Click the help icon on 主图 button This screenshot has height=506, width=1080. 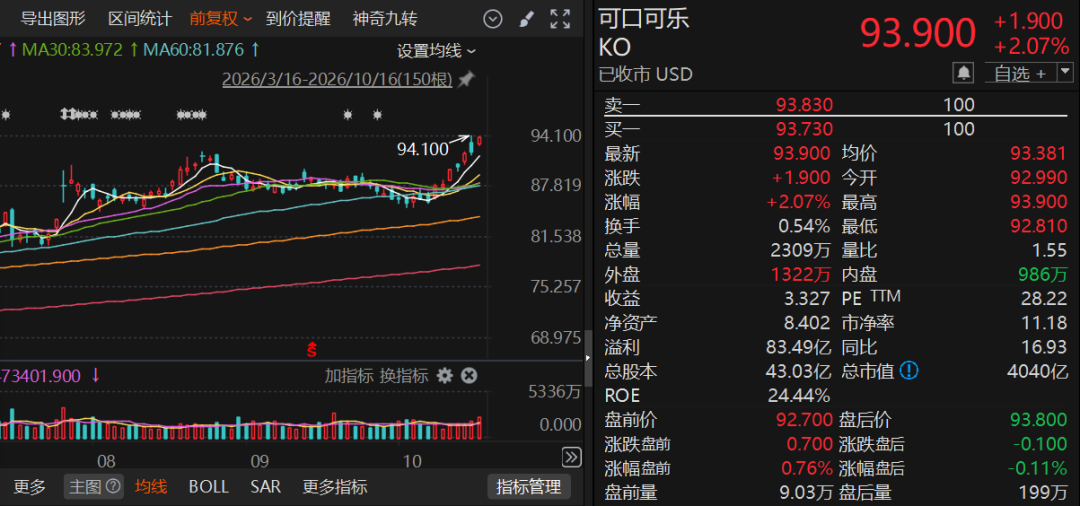[x=114, y=487]
